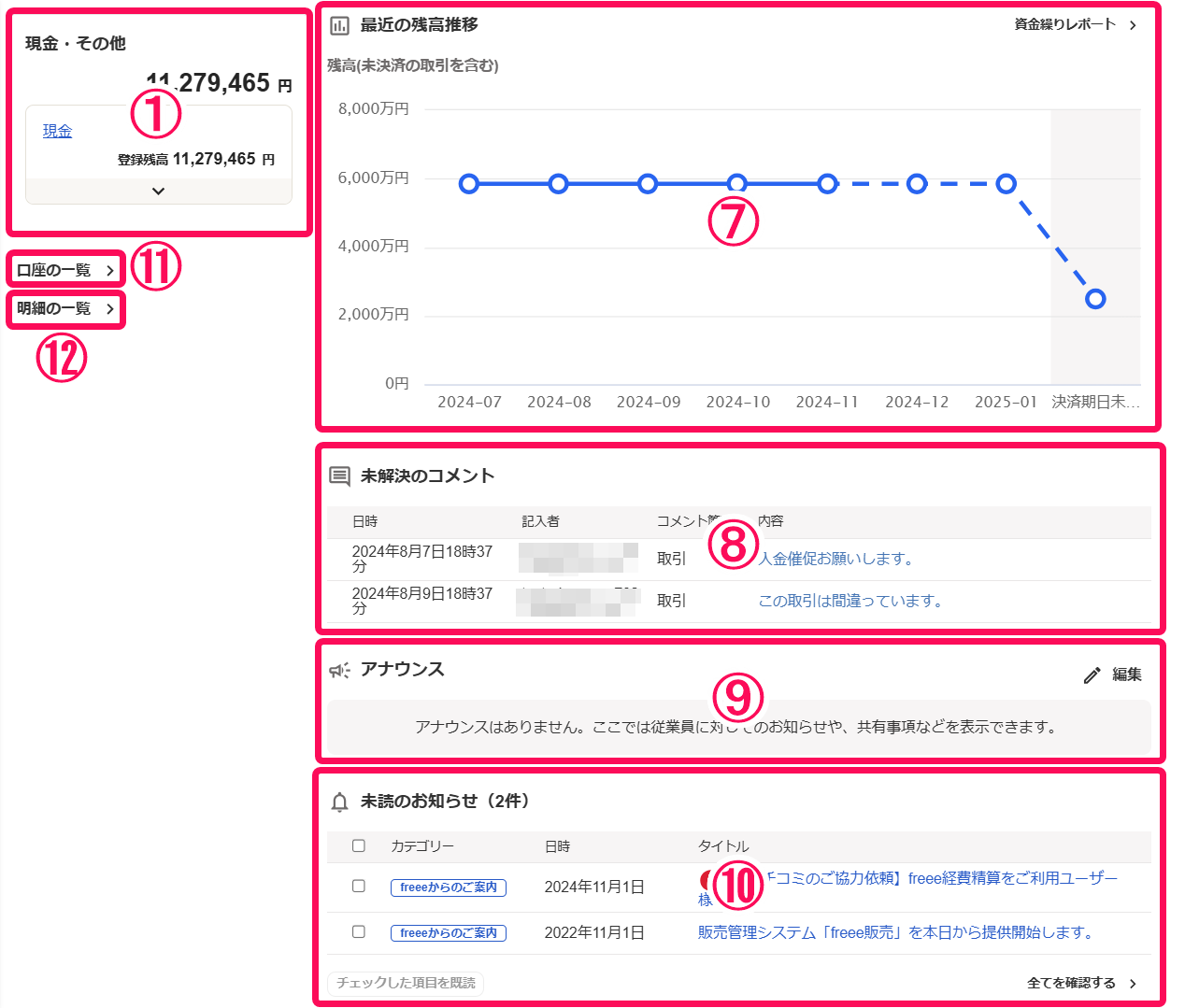The image size is (1185, 1008).
Task: Open 明細の一覧
Action: [x=65, y=308]
